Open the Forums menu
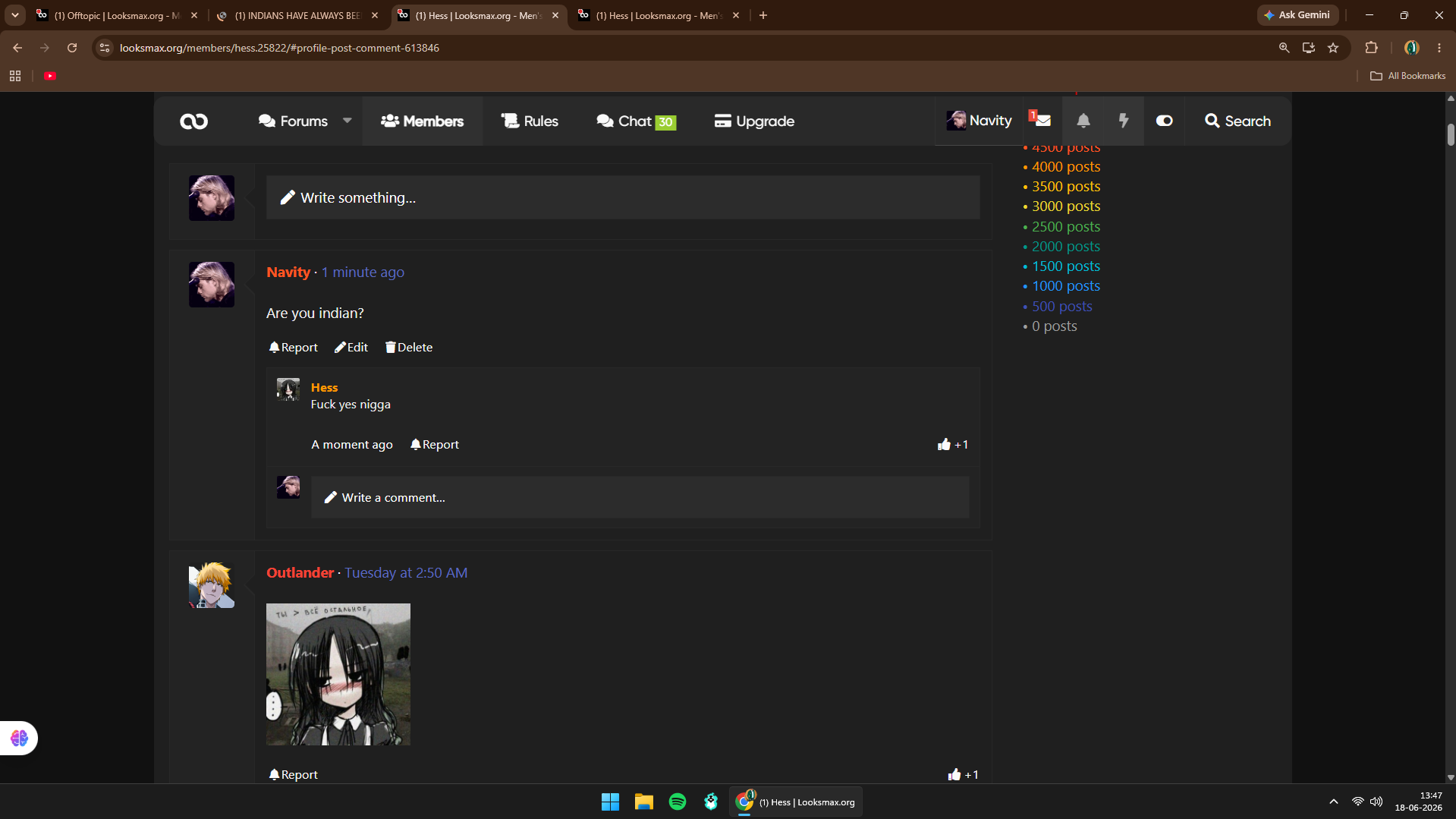Screen dimensions: 1456x819 point(293,121)
